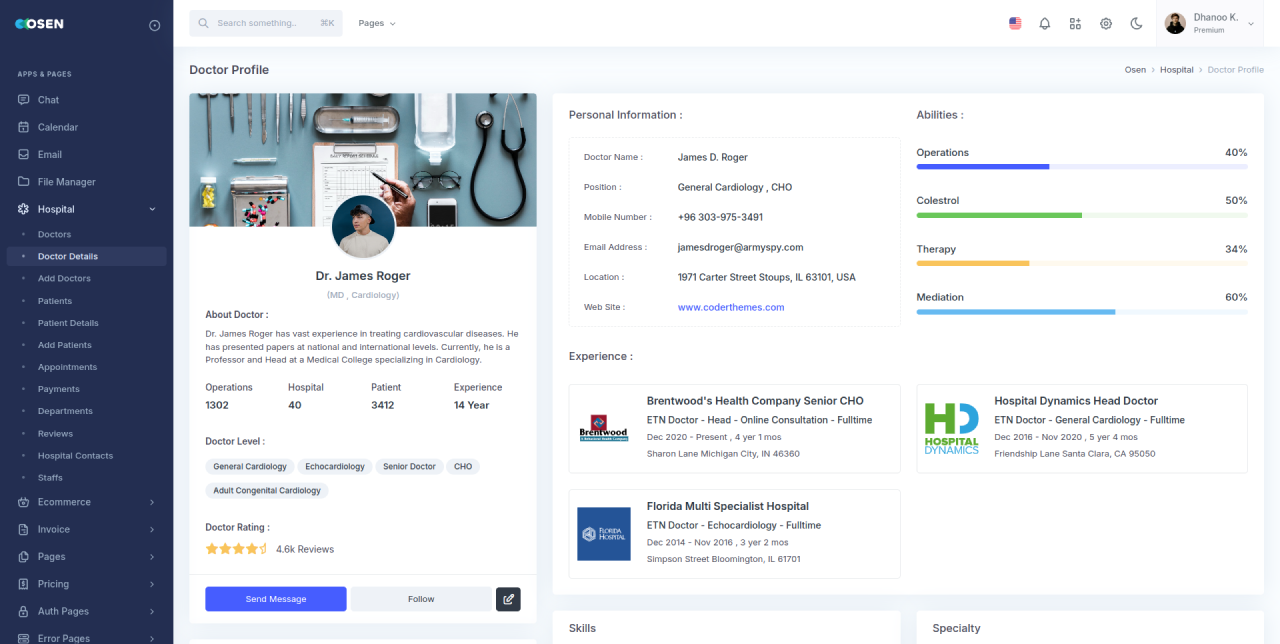The height and width of the screenshot is (644, 1280).
Task: Click the Therapy progress bar
Action: pos(1082,263)
